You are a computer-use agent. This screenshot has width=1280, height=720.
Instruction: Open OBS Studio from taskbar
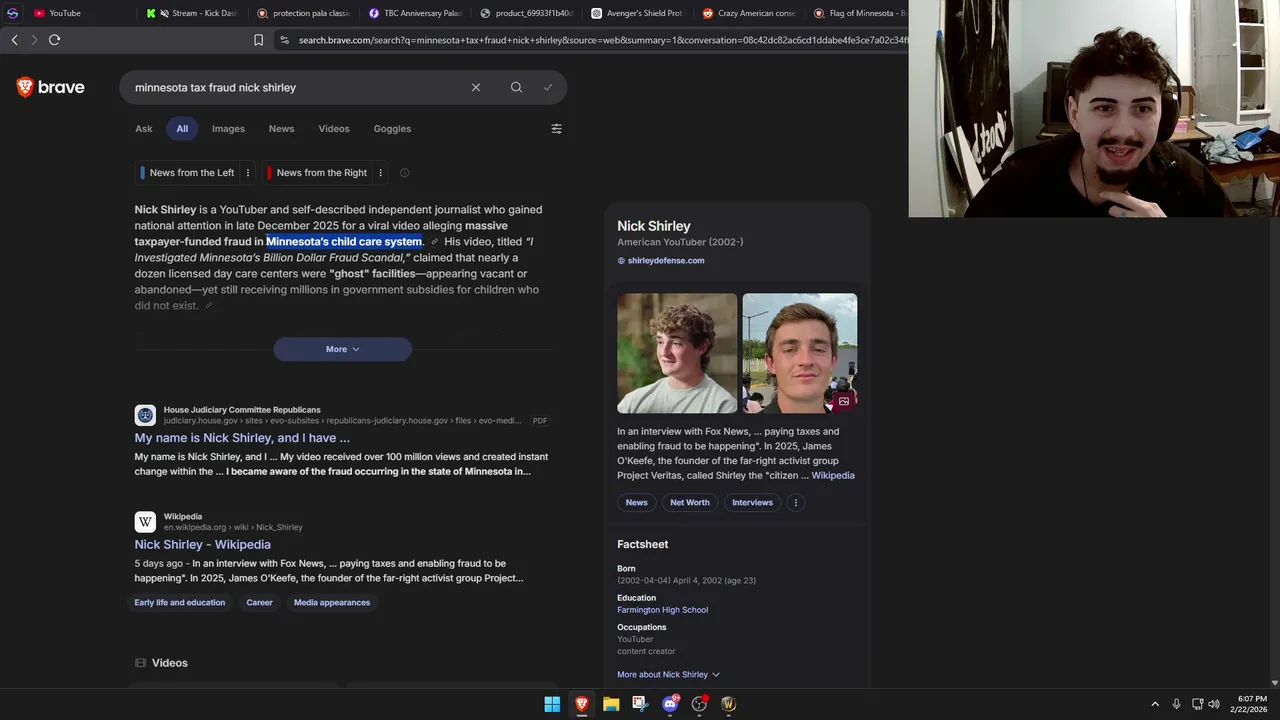coord(699,704)
